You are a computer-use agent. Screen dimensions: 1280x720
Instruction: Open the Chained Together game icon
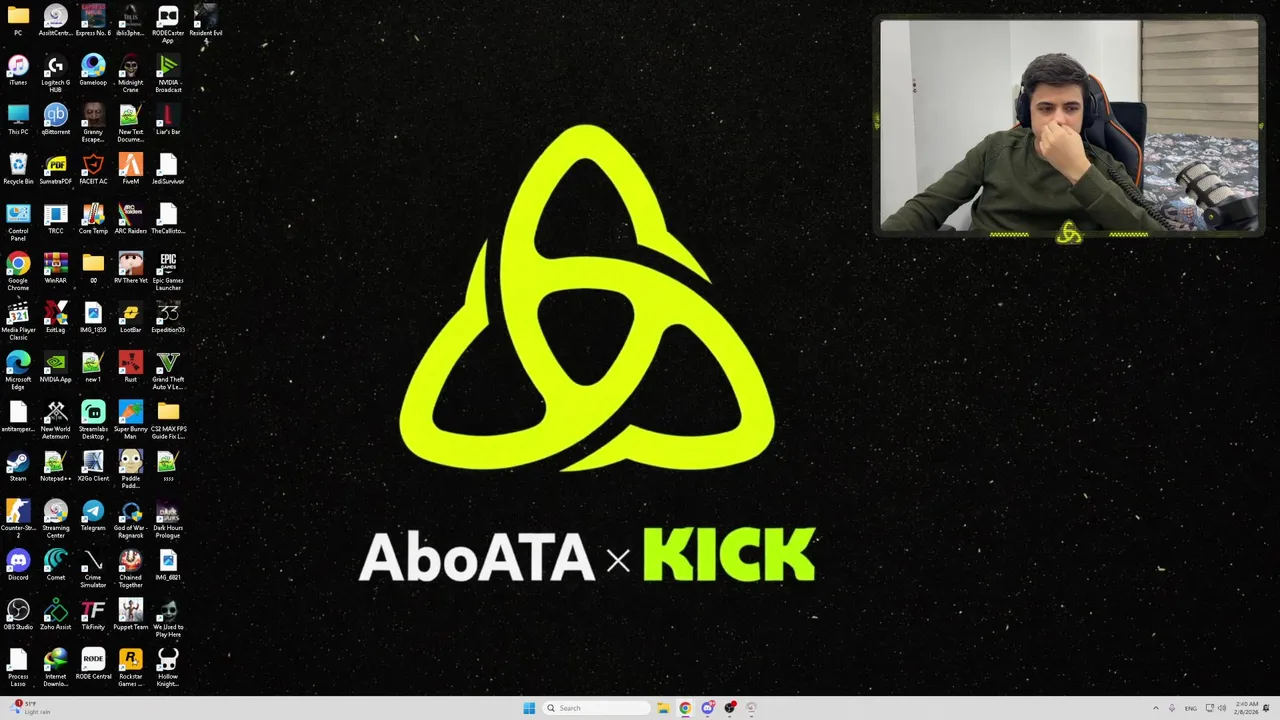[x=130, y=569]
